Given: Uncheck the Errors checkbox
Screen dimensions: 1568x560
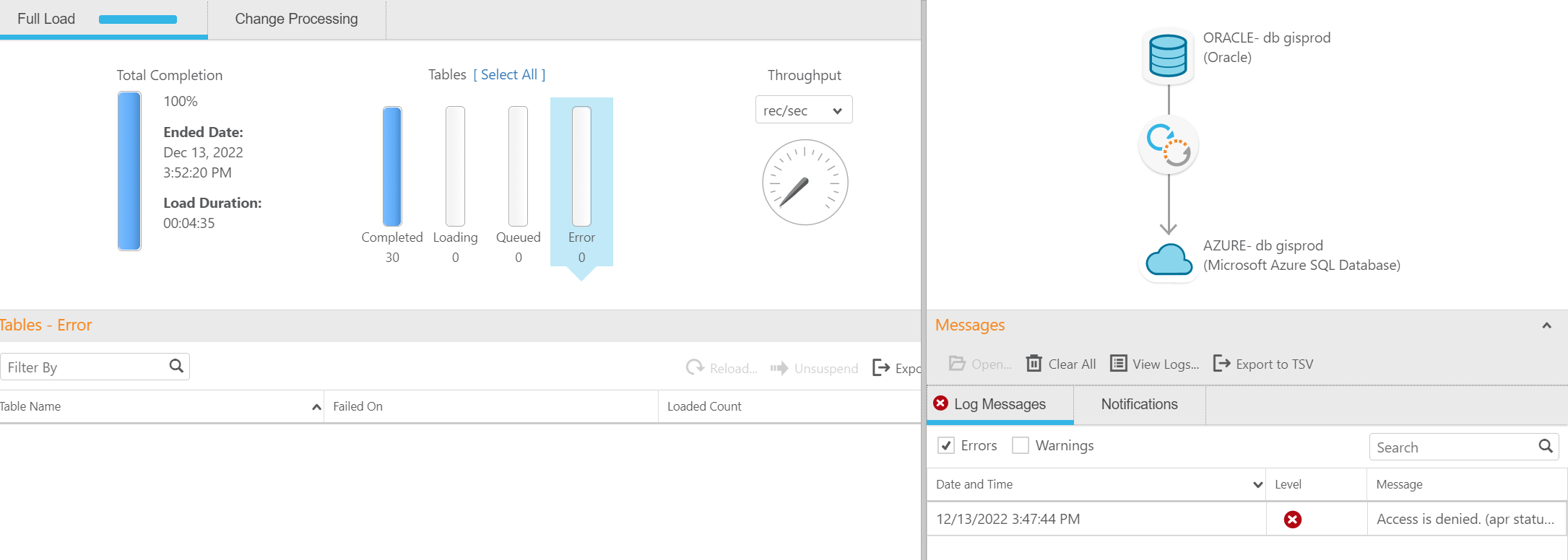Looking at the screenshot, I should point(946,446).
